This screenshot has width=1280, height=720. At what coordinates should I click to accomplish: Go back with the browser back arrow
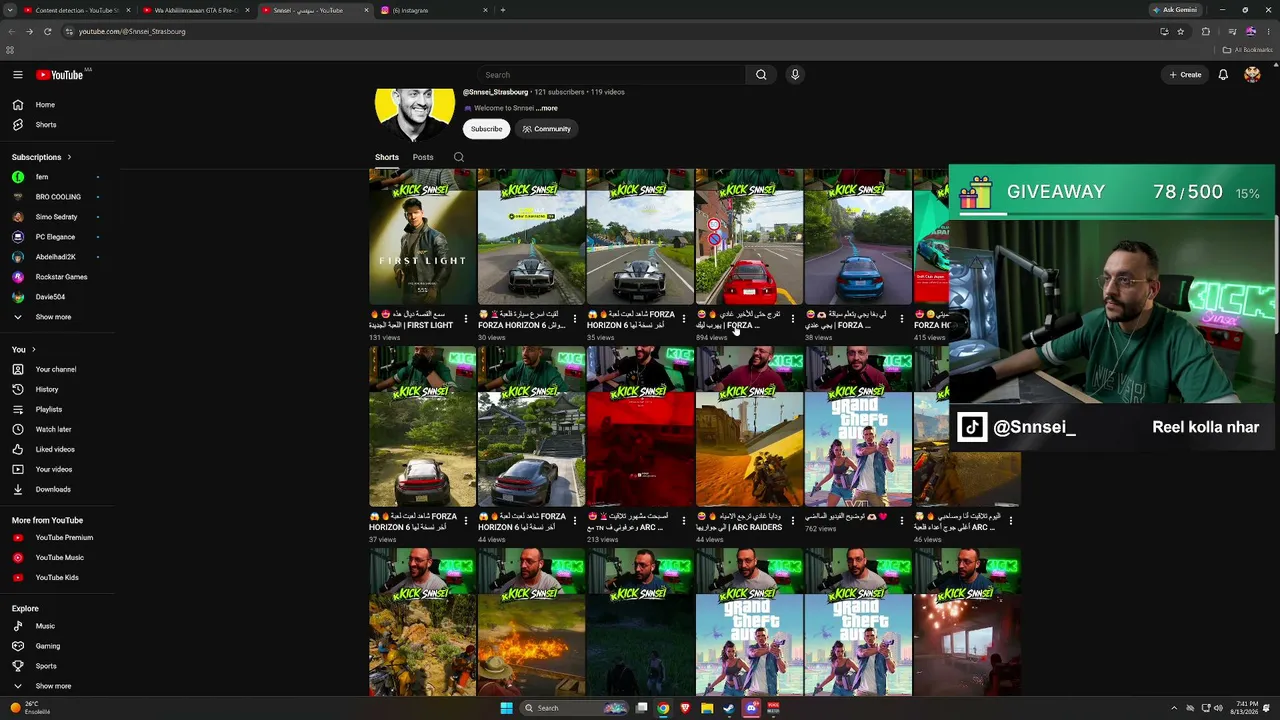(11, 31)
